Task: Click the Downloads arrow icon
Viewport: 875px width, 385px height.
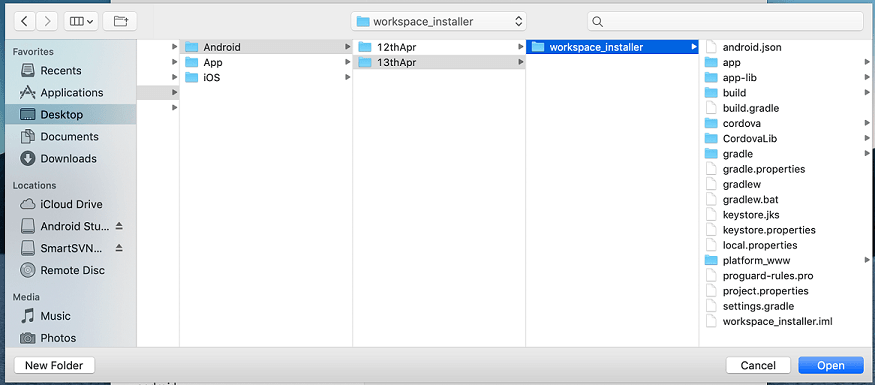Action: [27, 158]
